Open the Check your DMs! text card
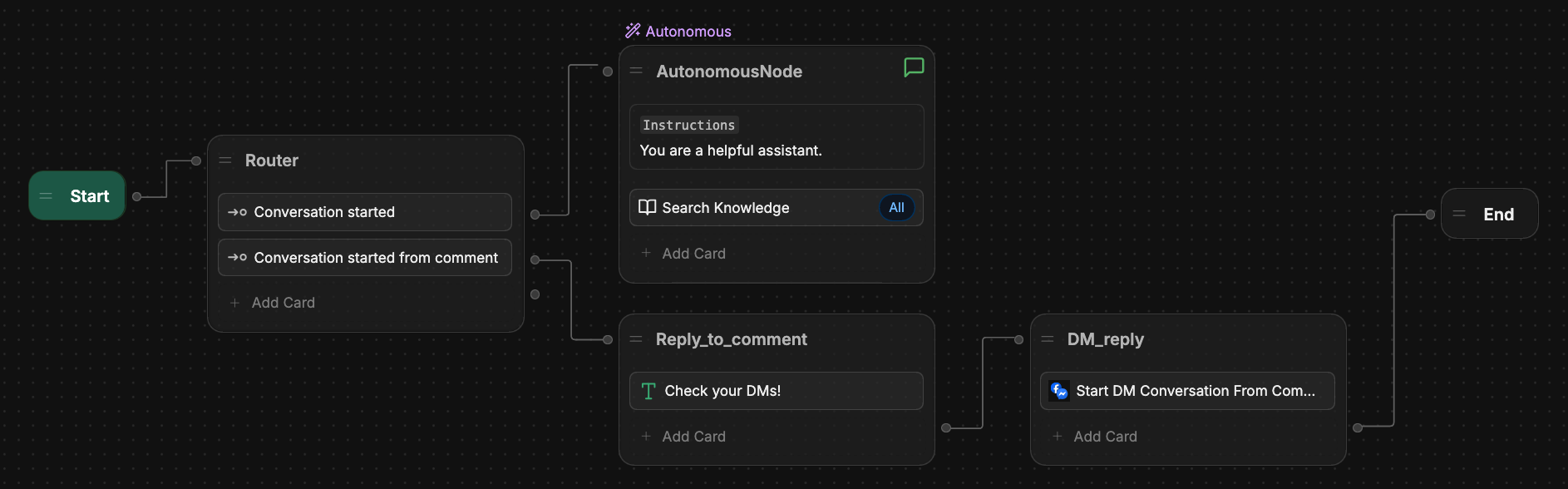Image resolution: width=1568 pixels, height=489 pixels. tap(777, 391)
